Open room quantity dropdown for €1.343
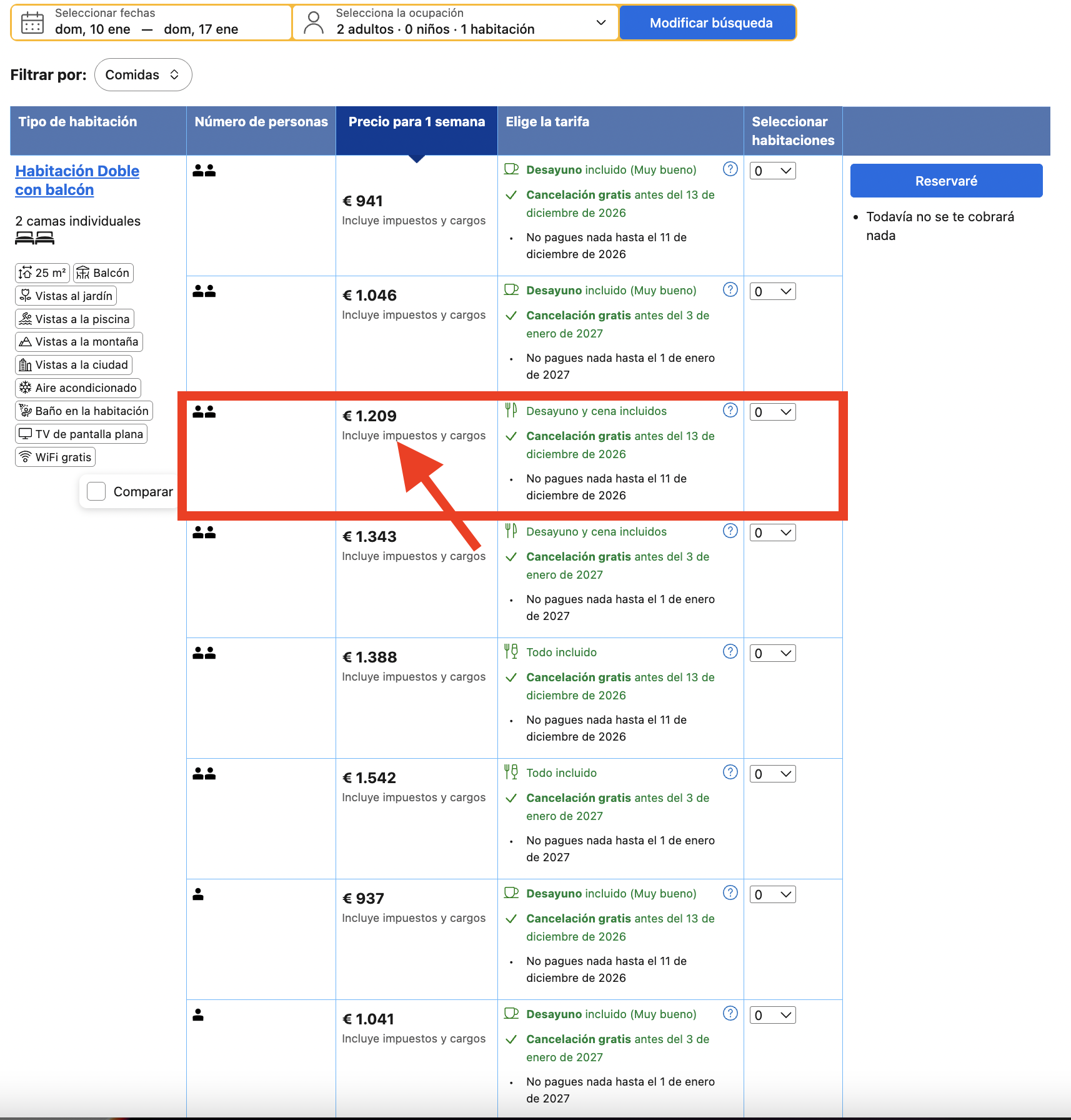The height and width of the screenshot is (1120, 1071). (x=773, y=532)
